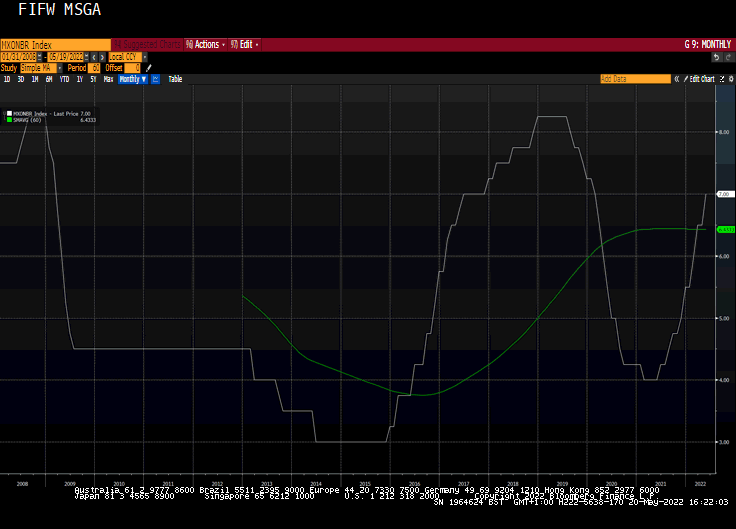Open the Local CCY currency dropdown
Screen dimensions: 736x529
click(124, 57)
